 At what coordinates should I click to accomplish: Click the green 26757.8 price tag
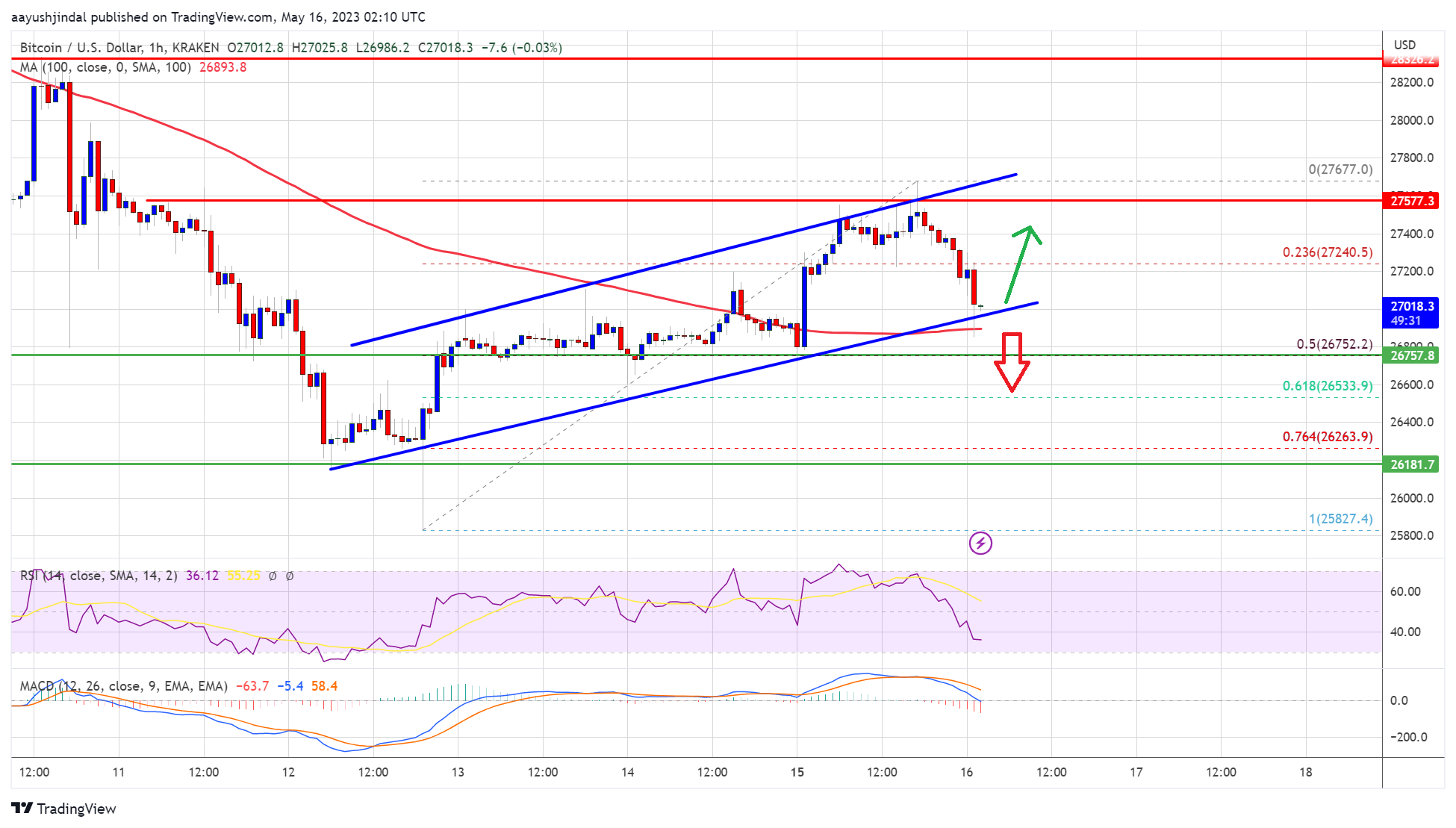point(1411,355)
